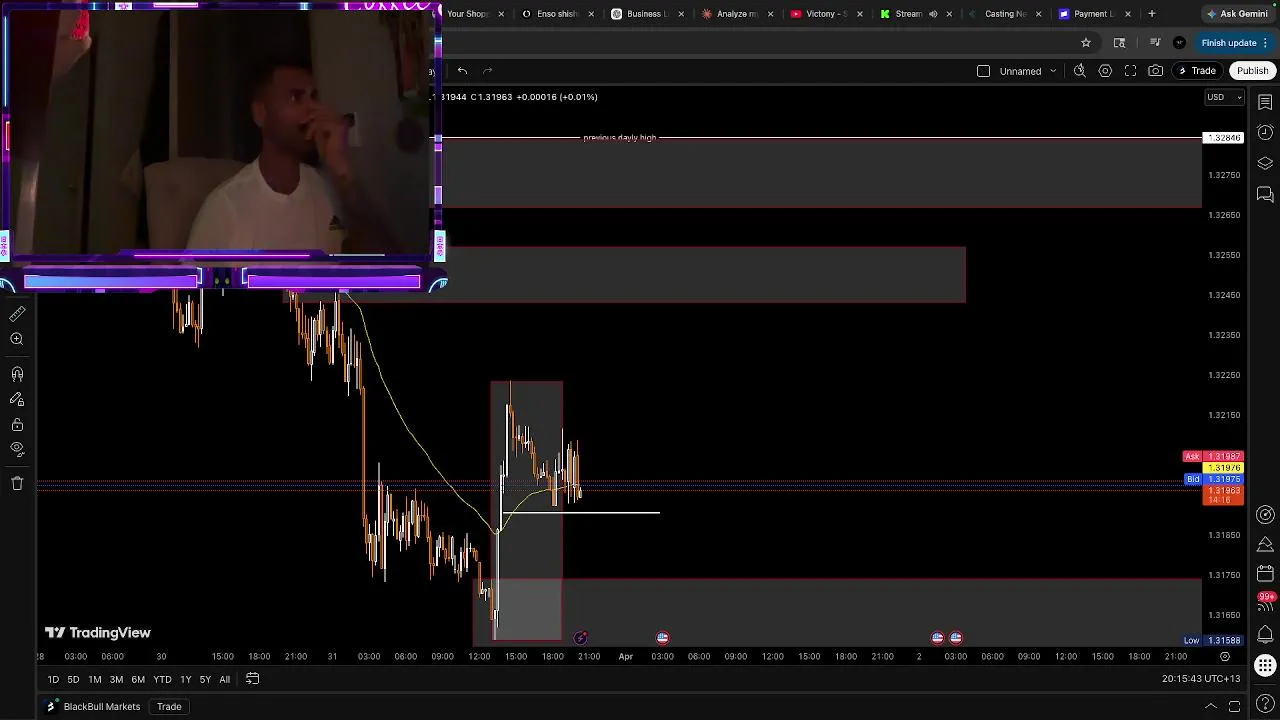Open chart Settings hexagon icon
This screenshot has width=1280, height=720.
pos(1105,71)
